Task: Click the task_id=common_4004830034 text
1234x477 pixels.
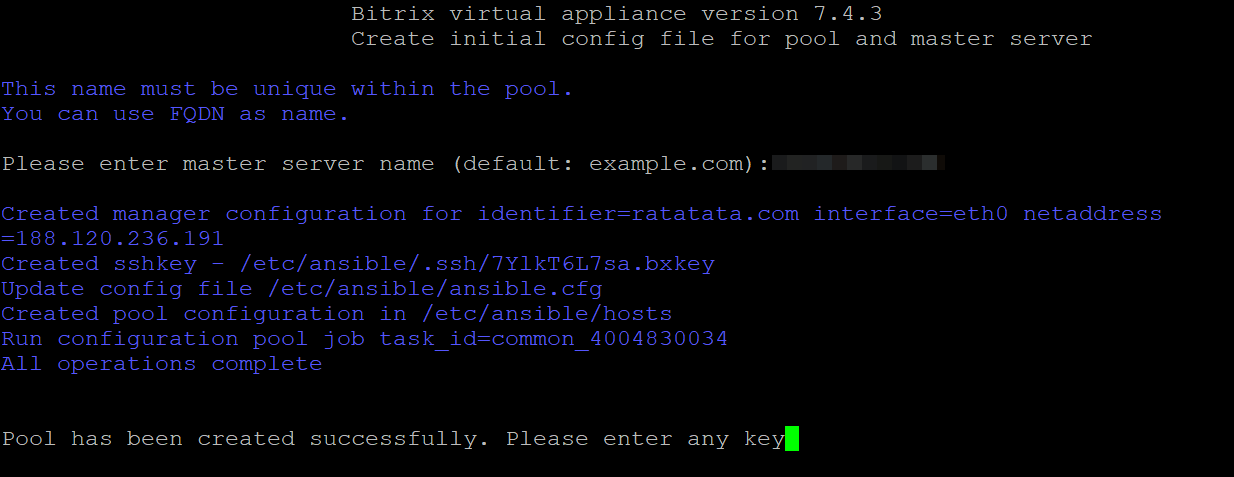Action: click(553, 339)
